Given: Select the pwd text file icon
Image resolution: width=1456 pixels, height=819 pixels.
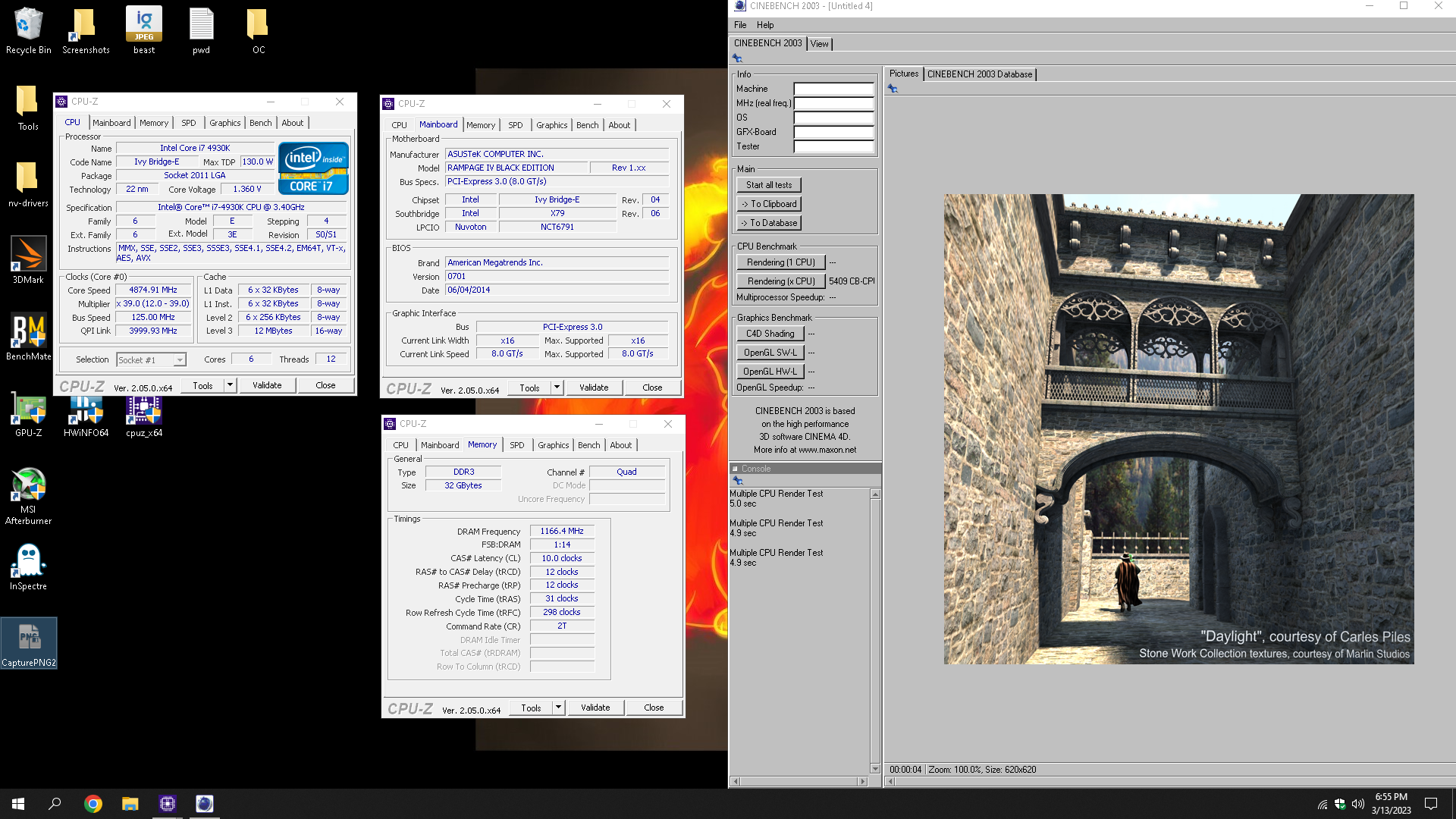Looking at the screenshot, I should pos(201,30).
